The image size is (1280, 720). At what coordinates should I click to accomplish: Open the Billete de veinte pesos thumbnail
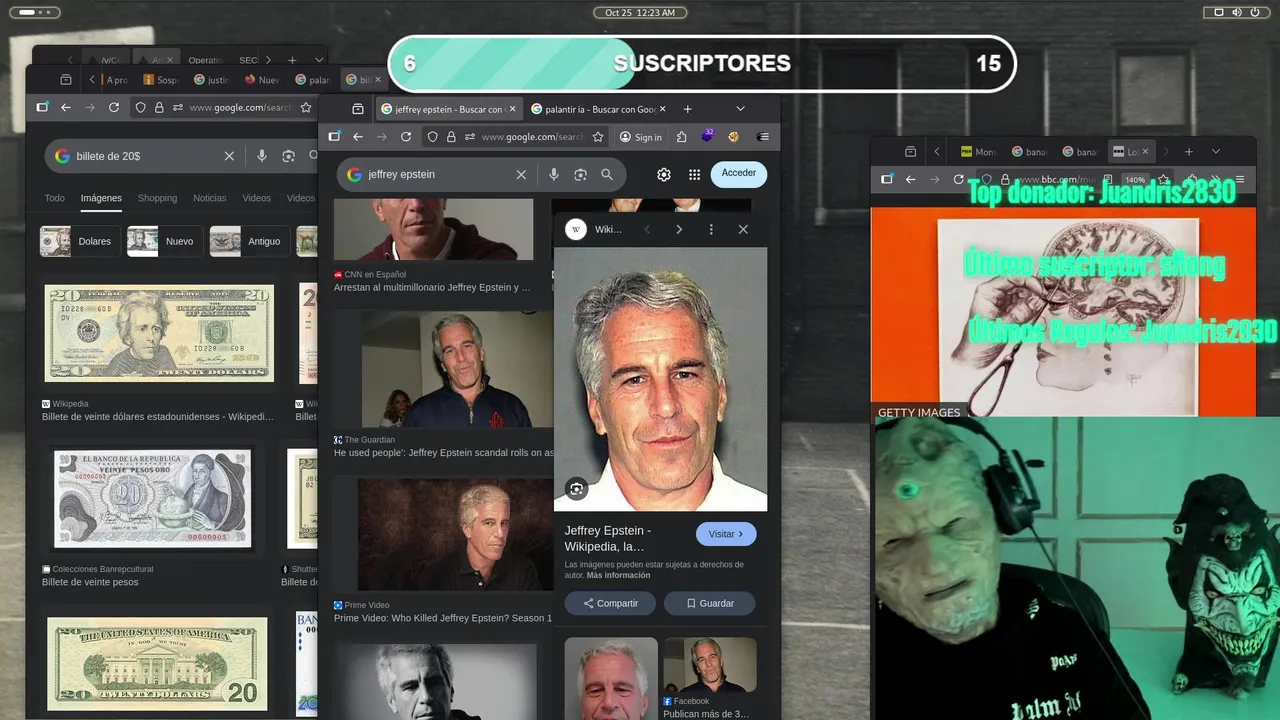(x=153, y=497)
